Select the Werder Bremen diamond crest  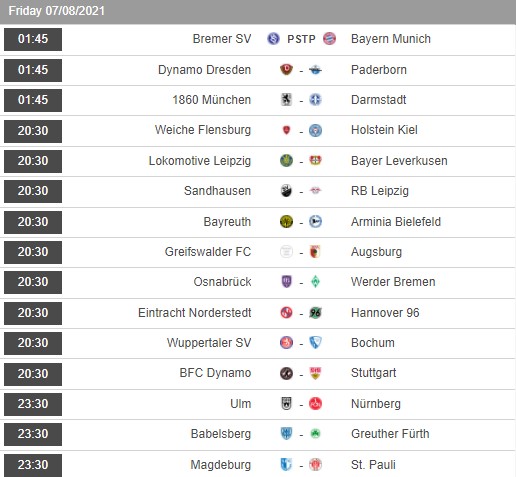pyautogui.click(x=315, y=282)
